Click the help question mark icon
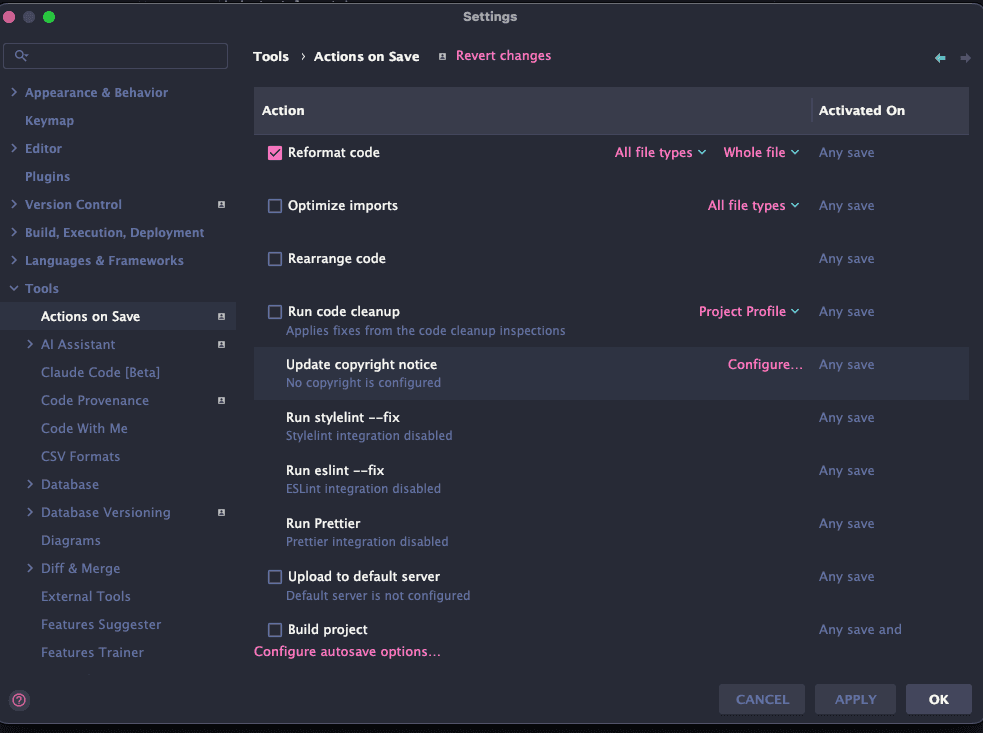This screenshot has height=733, width=983. click(x=19, y=700)
